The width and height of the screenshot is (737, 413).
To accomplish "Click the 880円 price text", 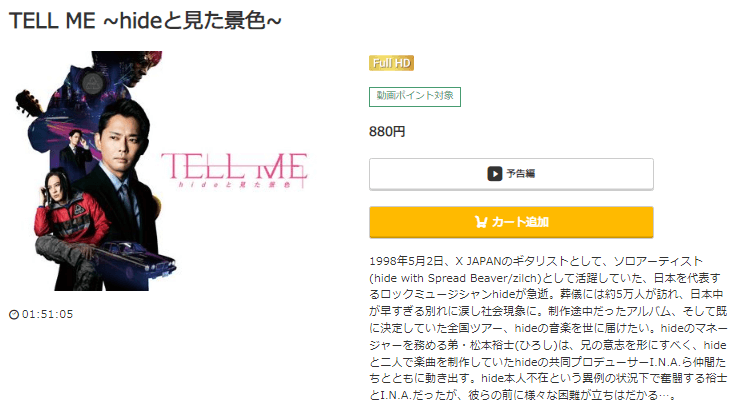I will tap(387, 132).
